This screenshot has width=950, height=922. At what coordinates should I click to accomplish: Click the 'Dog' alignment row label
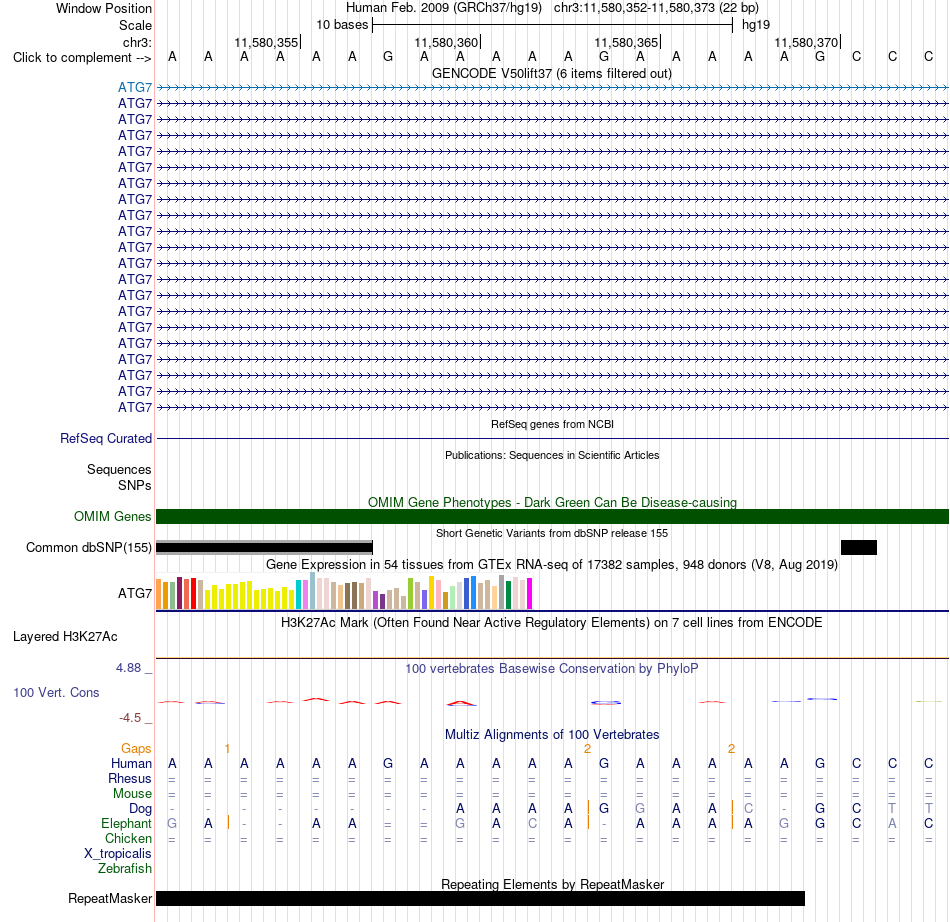(x=141, y=809)
